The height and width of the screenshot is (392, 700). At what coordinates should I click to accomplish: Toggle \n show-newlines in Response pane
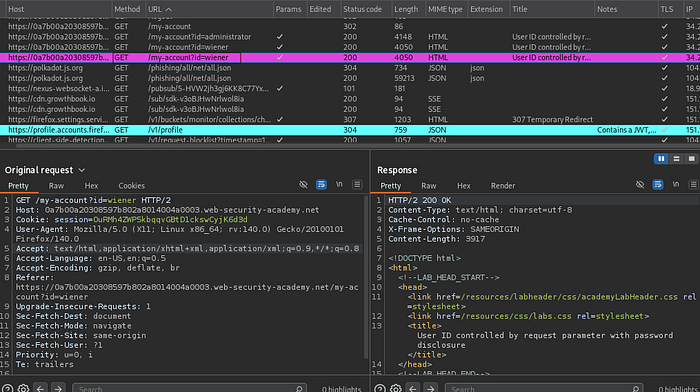click(x=676, y=184)
